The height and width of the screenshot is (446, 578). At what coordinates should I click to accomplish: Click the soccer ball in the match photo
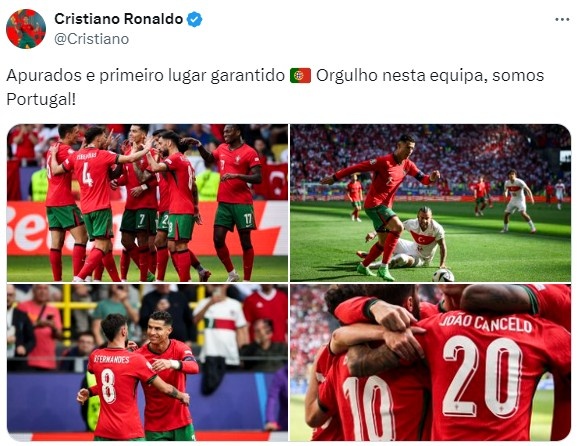tap(443, 275)
